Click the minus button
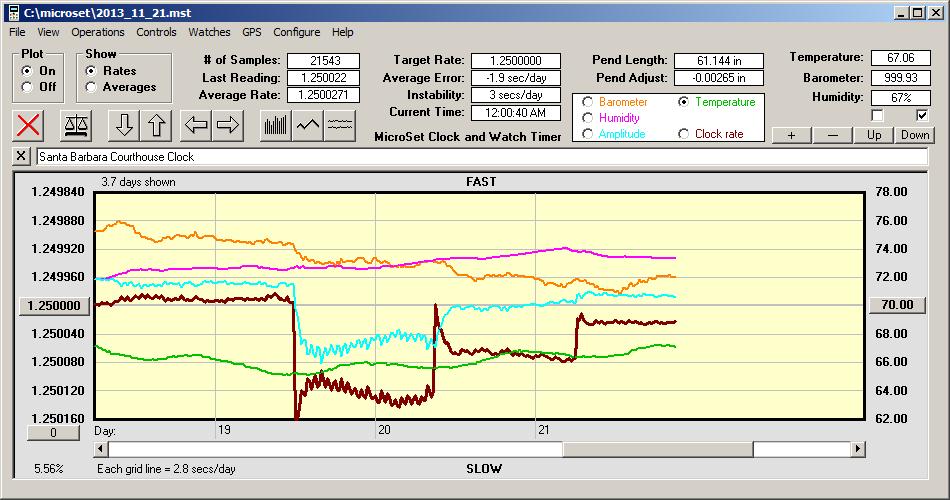The width and height of the screenshot is (950, 500). (832, 135)
